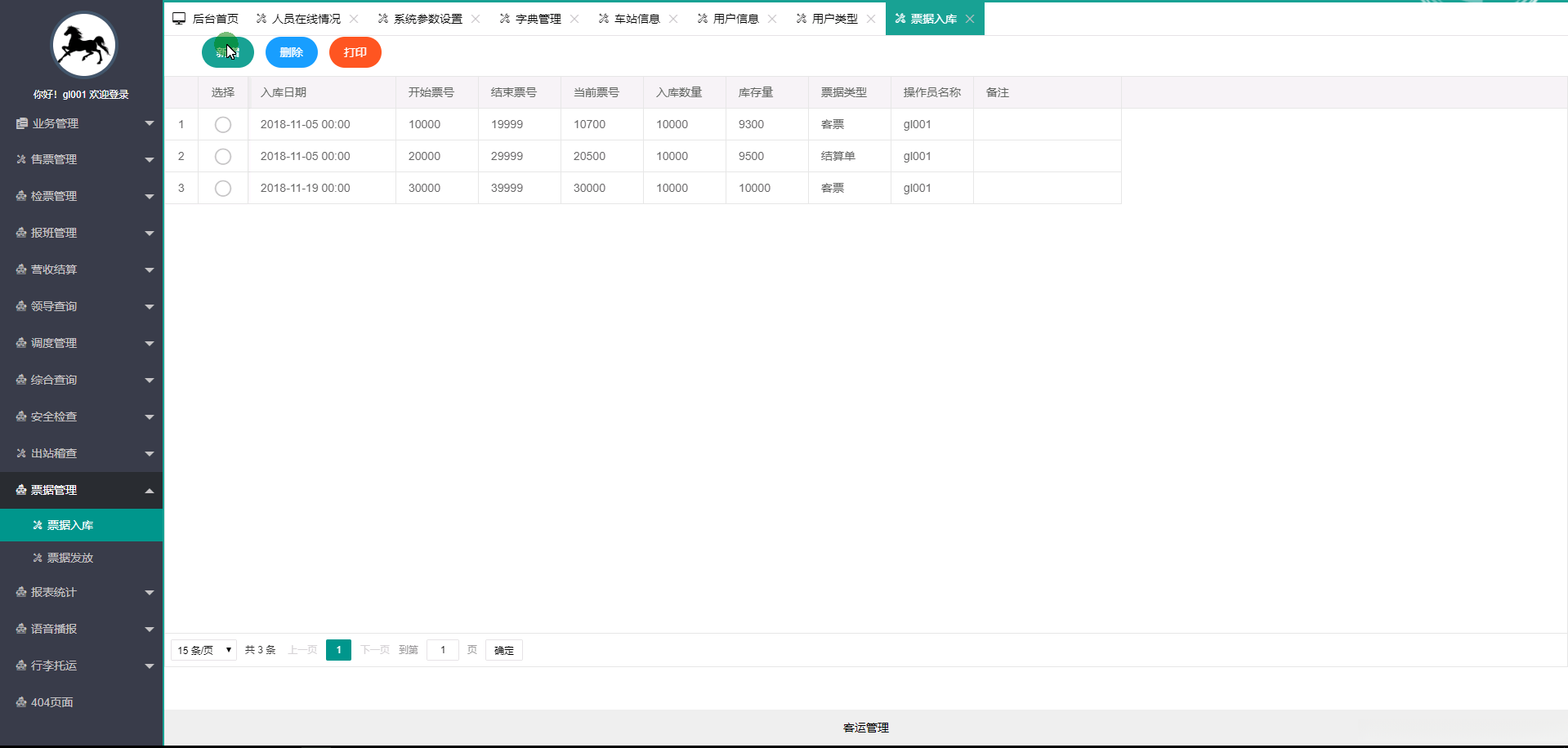Click the icon beside 综合查询
Viewport: 1568px width, 748px height.
(21, 380)
